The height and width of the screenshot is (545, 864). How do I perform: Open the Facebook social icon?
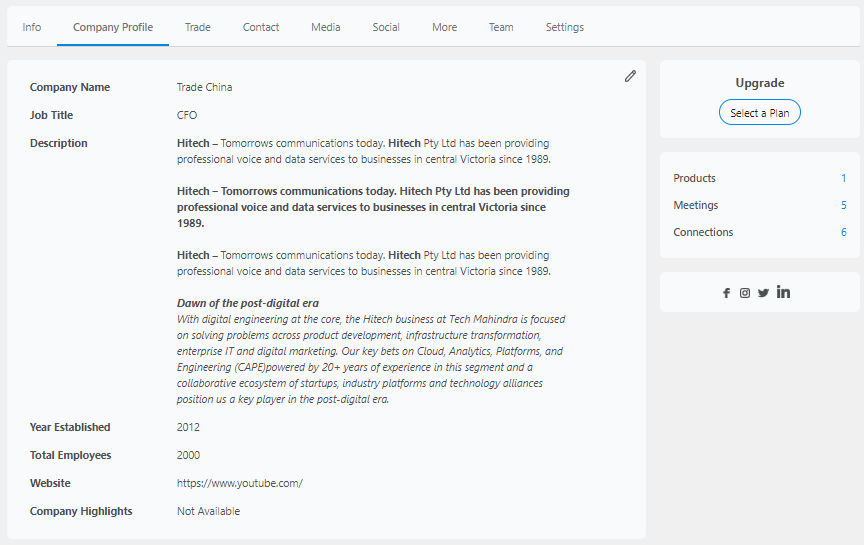[x=726, y=293]
